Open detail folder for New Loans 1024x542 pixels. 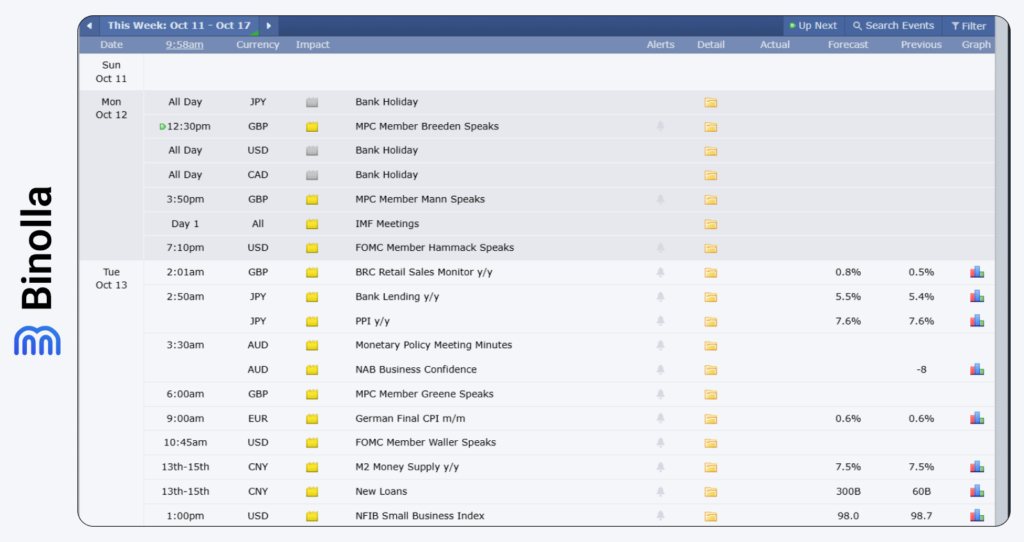[x=711, y=492]
